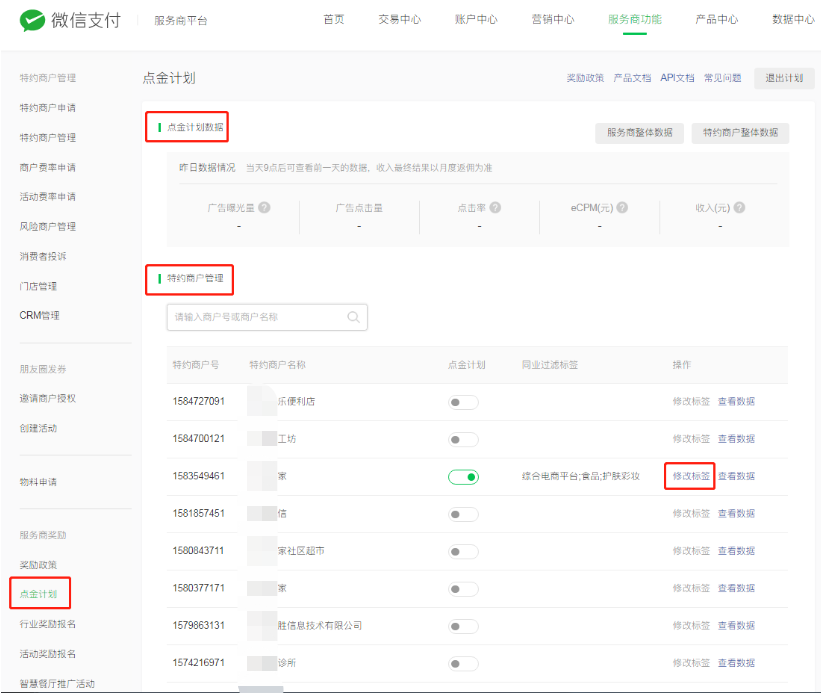Viewport: 821px width, 693px height.
Task: Open the 产品中心 navigation tab
Action: (716, 19)
